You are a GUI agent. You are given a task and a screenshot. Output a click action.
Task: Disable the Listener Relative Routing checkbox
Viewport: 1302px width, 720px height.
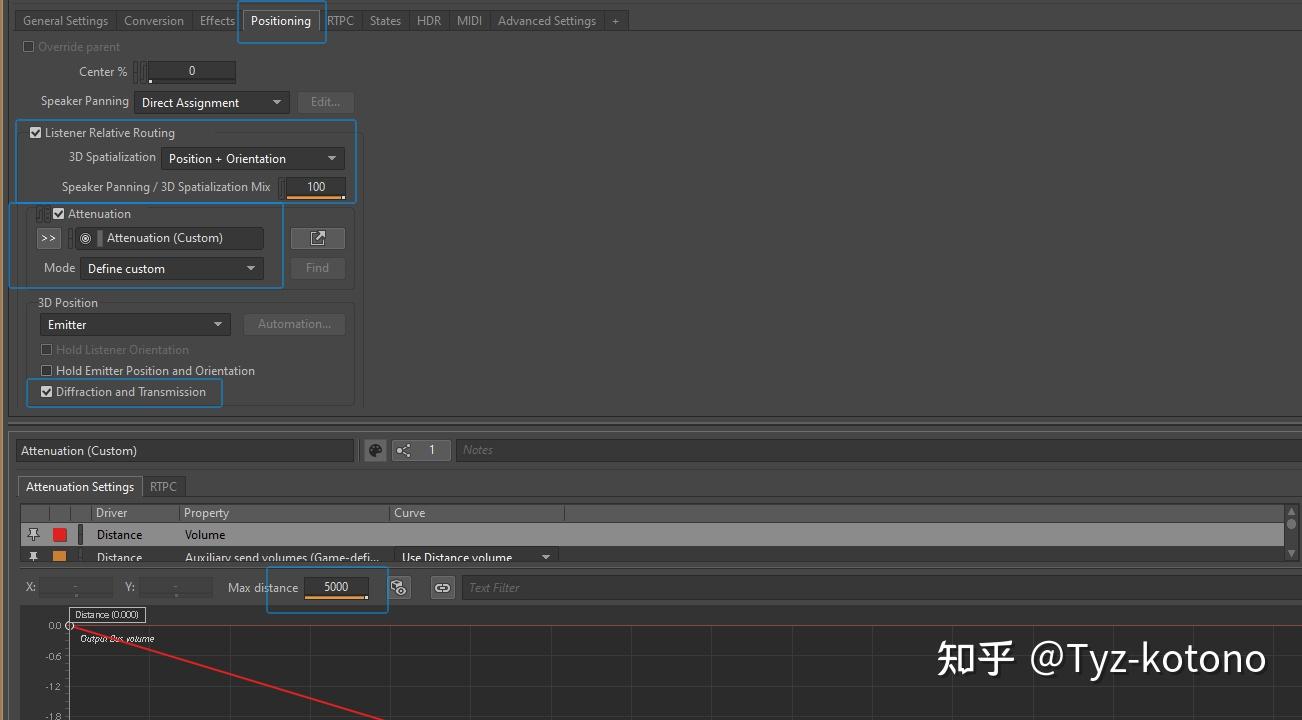tap(35, 132)
